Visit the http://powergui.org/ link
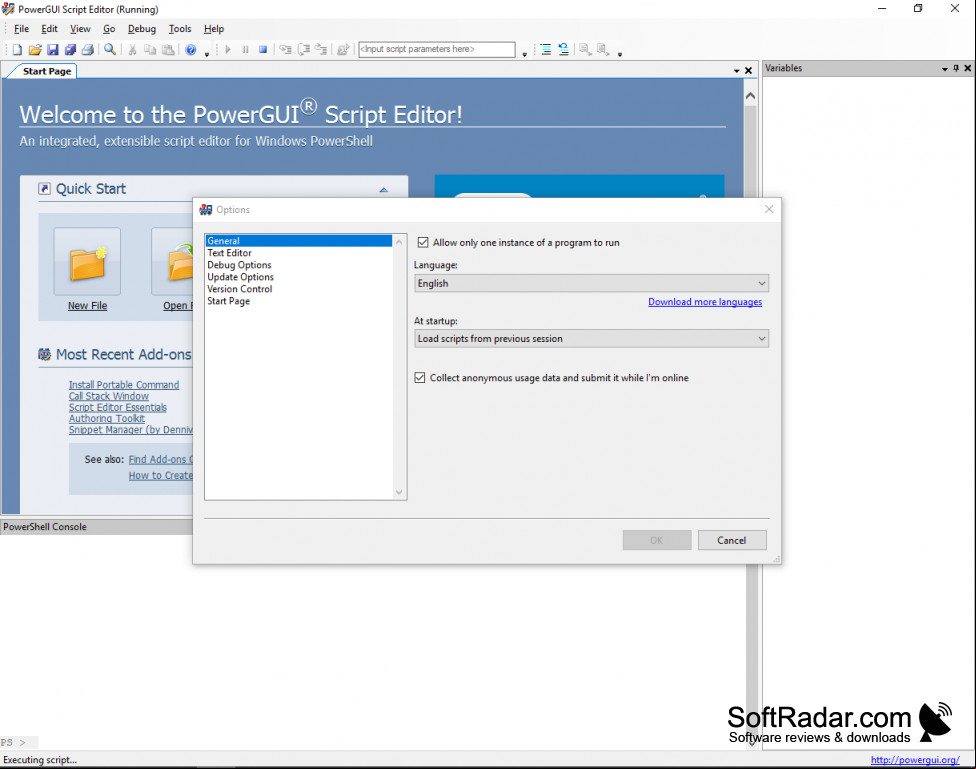 (x=915, y=760)
